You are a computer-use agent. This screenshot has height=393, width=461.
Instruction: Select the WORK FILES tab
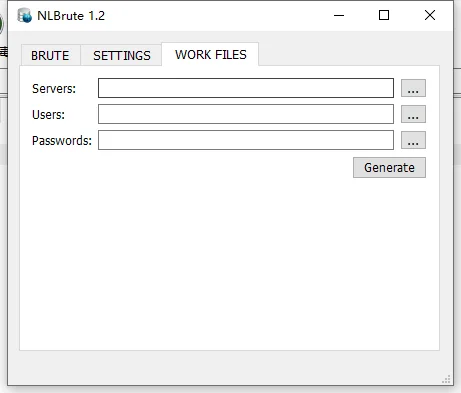pos(210,54)
